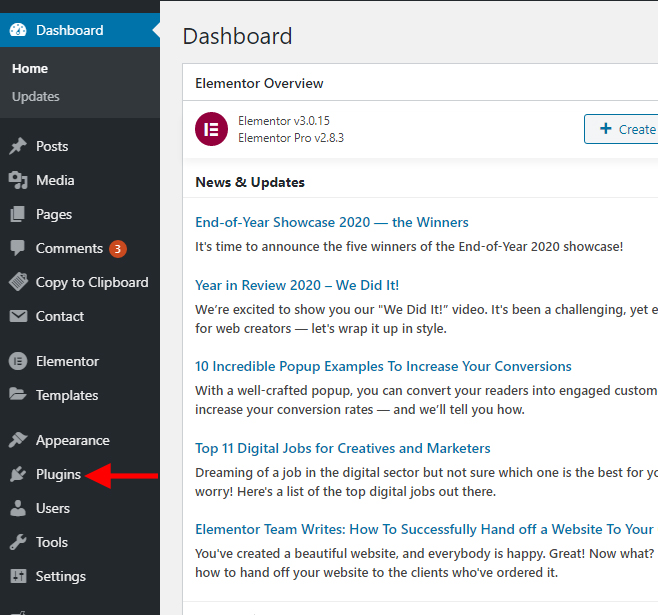This screenshot has height=615, width=658.
Task: Click the Elementor Overview widget title
Action: coord(259,83)
